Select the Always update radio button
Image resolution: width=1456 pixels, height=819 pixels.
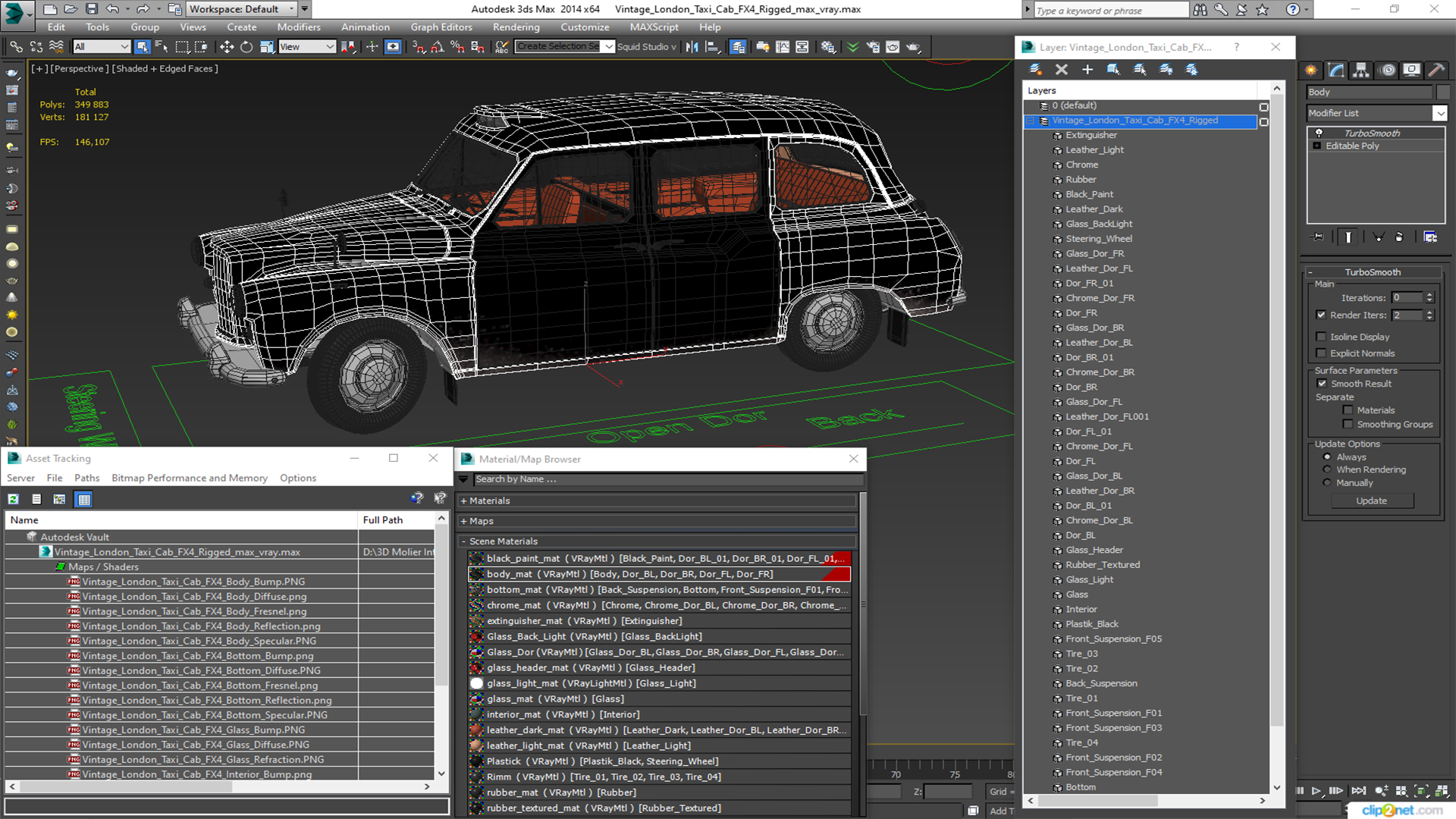tap(1327, 457)
